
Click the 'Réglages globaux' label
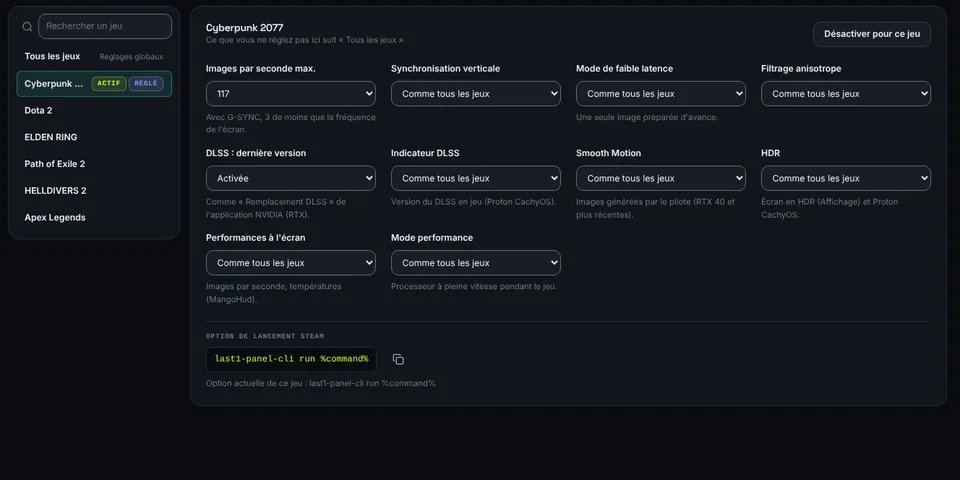click(132, 57)
